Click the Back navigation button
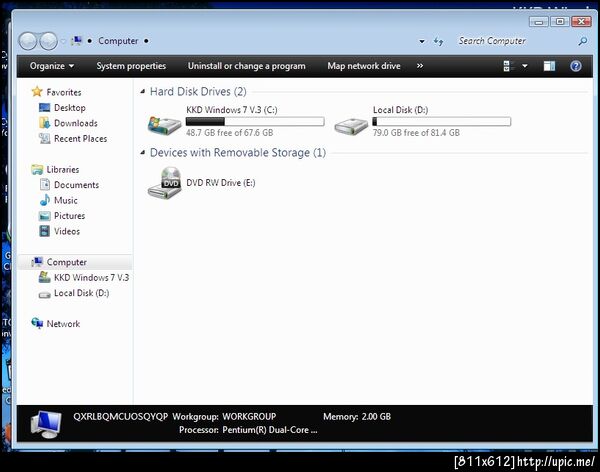 (28, 41)
